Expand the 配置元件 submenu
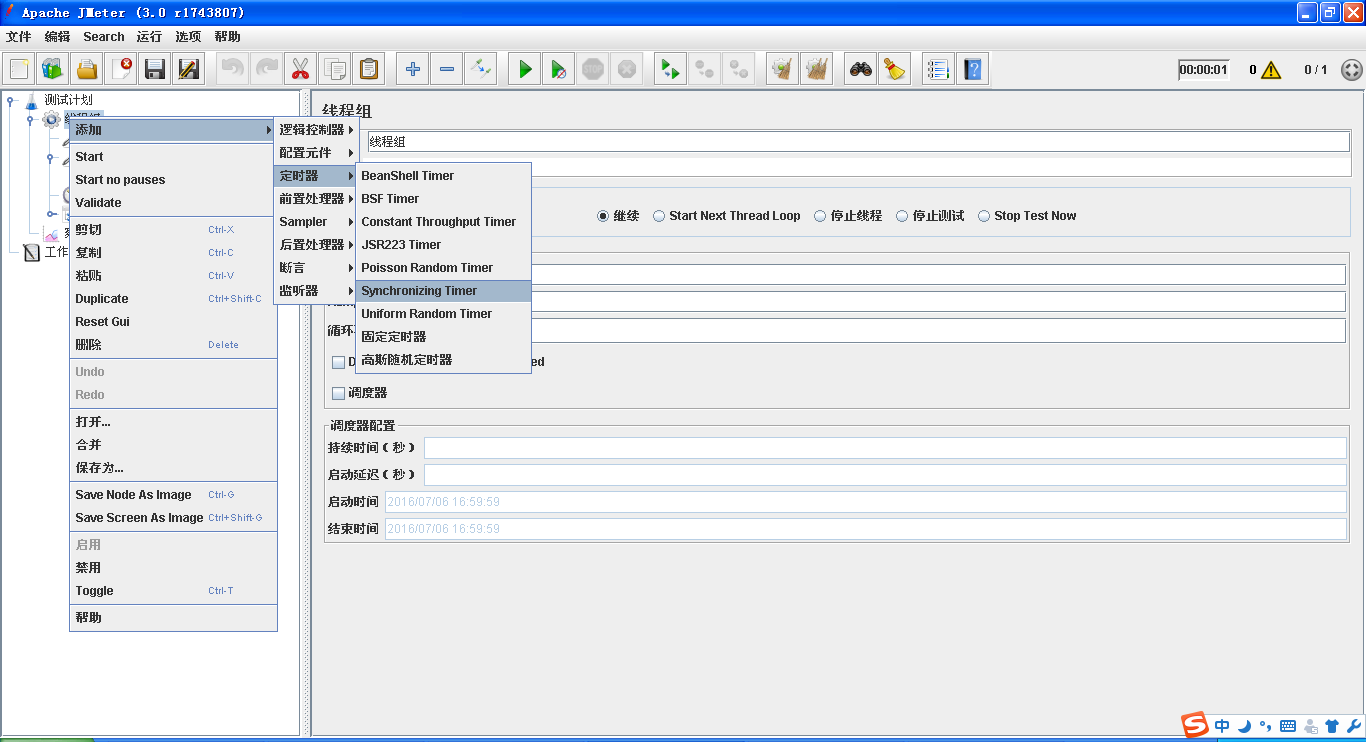This screenshot has width=1366, height=742. coord(316,153)
